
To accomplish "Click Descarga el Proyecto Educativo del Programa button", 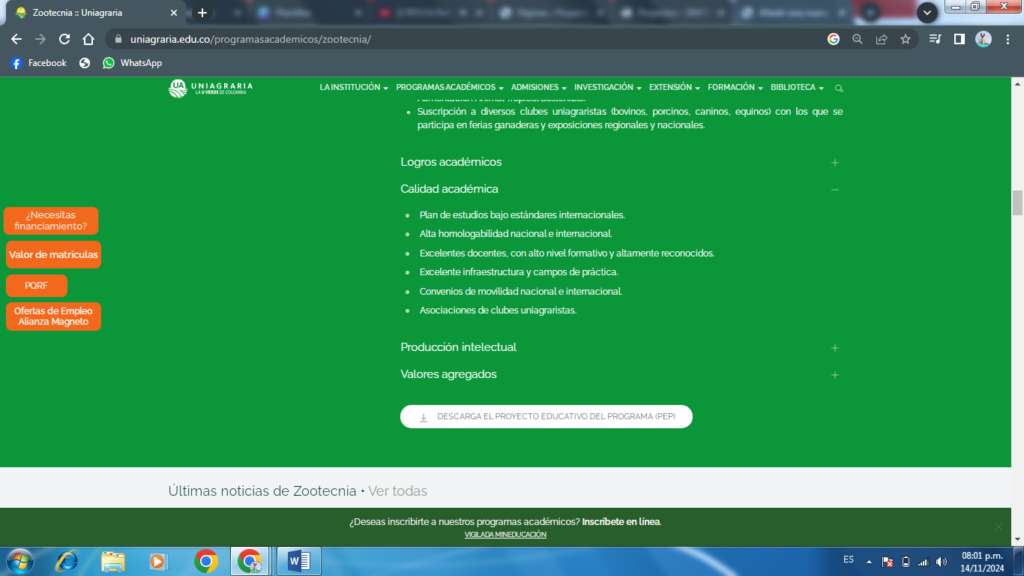I will pos(546,416).
